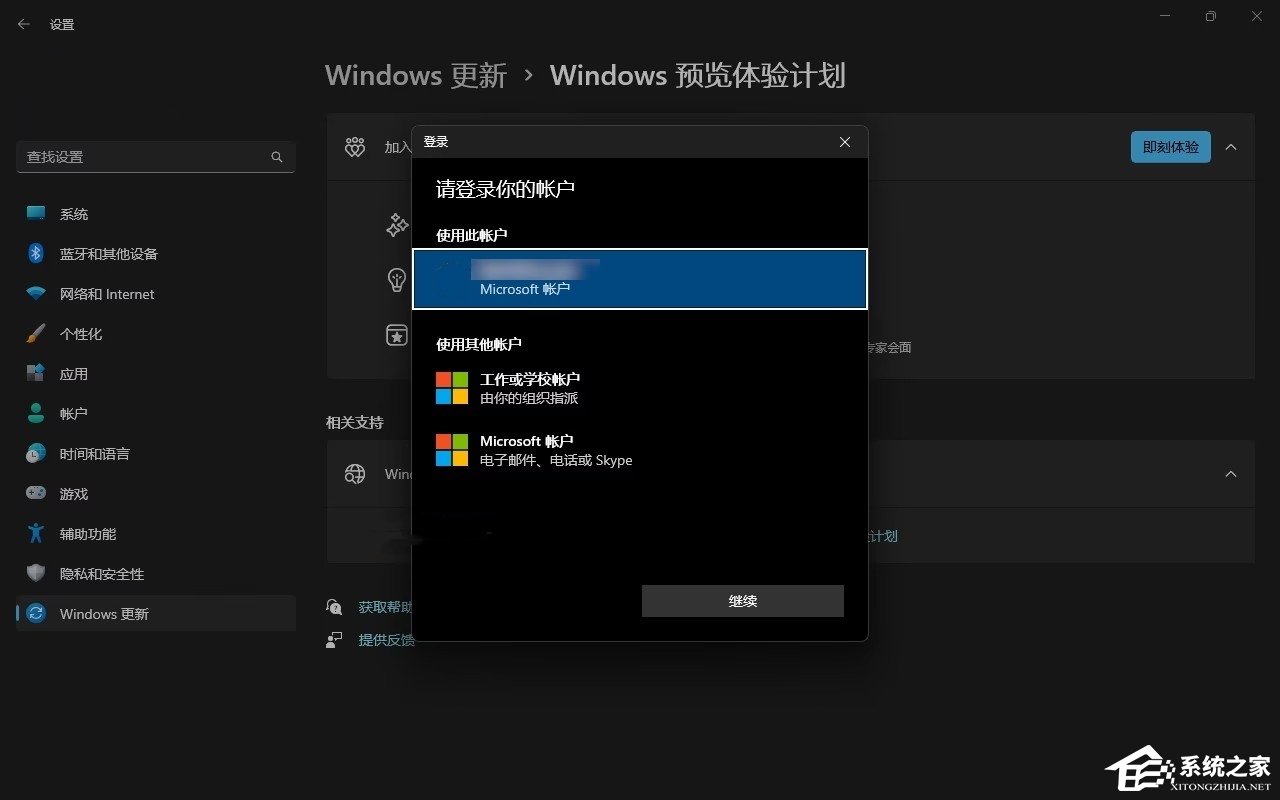Click the 继续 button in the dialog
1280x800 pixels.
[x=742, y=601]
